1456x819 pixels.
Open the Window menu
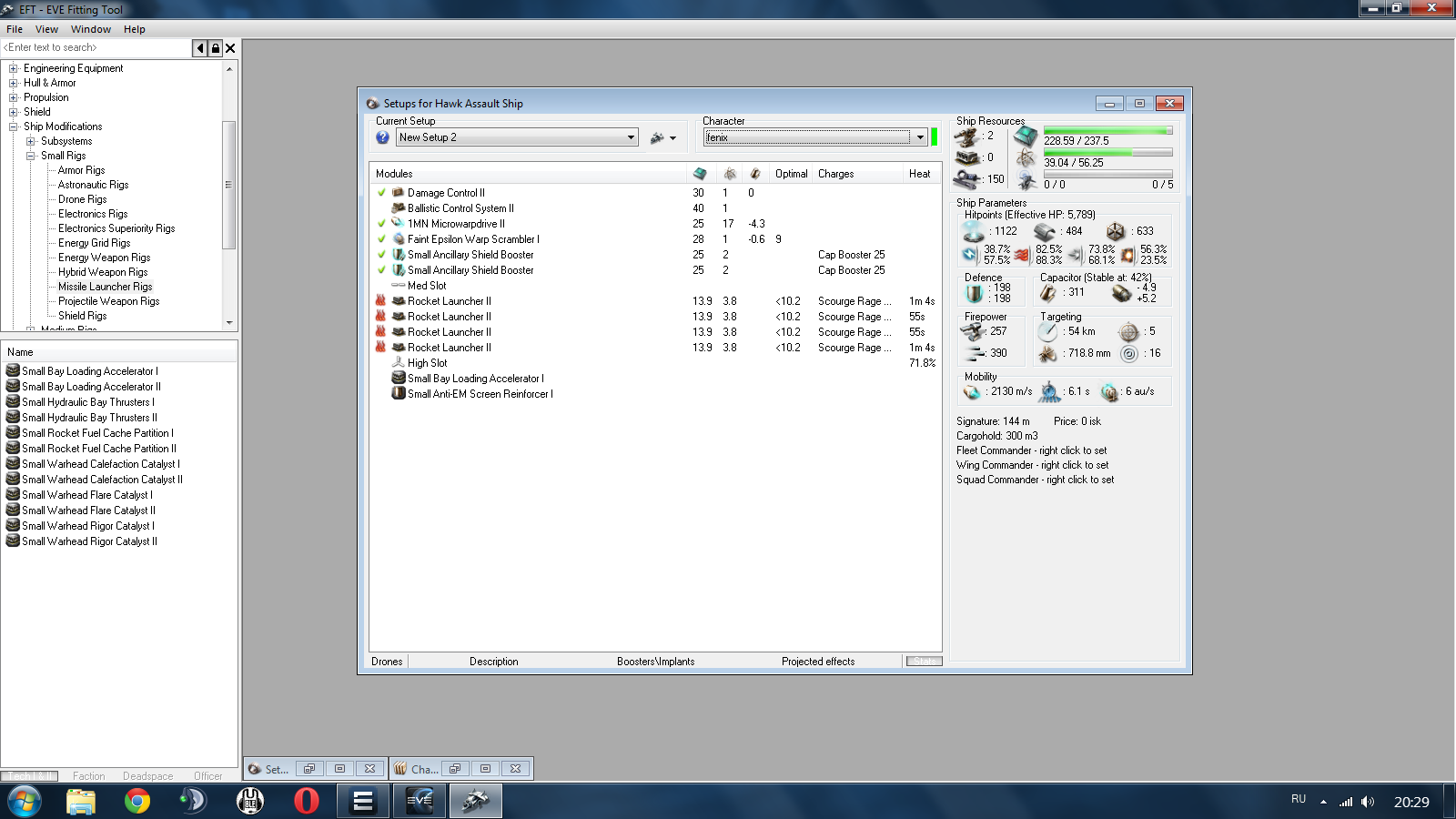click(x=91, y=29)
